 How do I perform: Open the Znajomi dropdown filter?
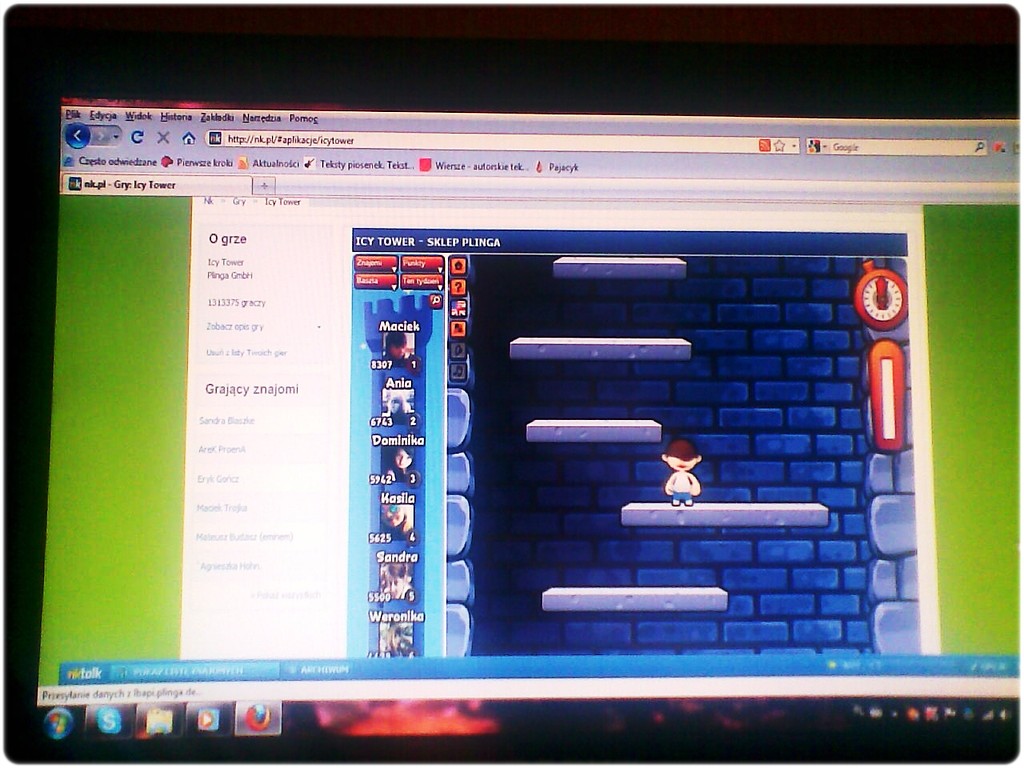click(x=376, y=264)
